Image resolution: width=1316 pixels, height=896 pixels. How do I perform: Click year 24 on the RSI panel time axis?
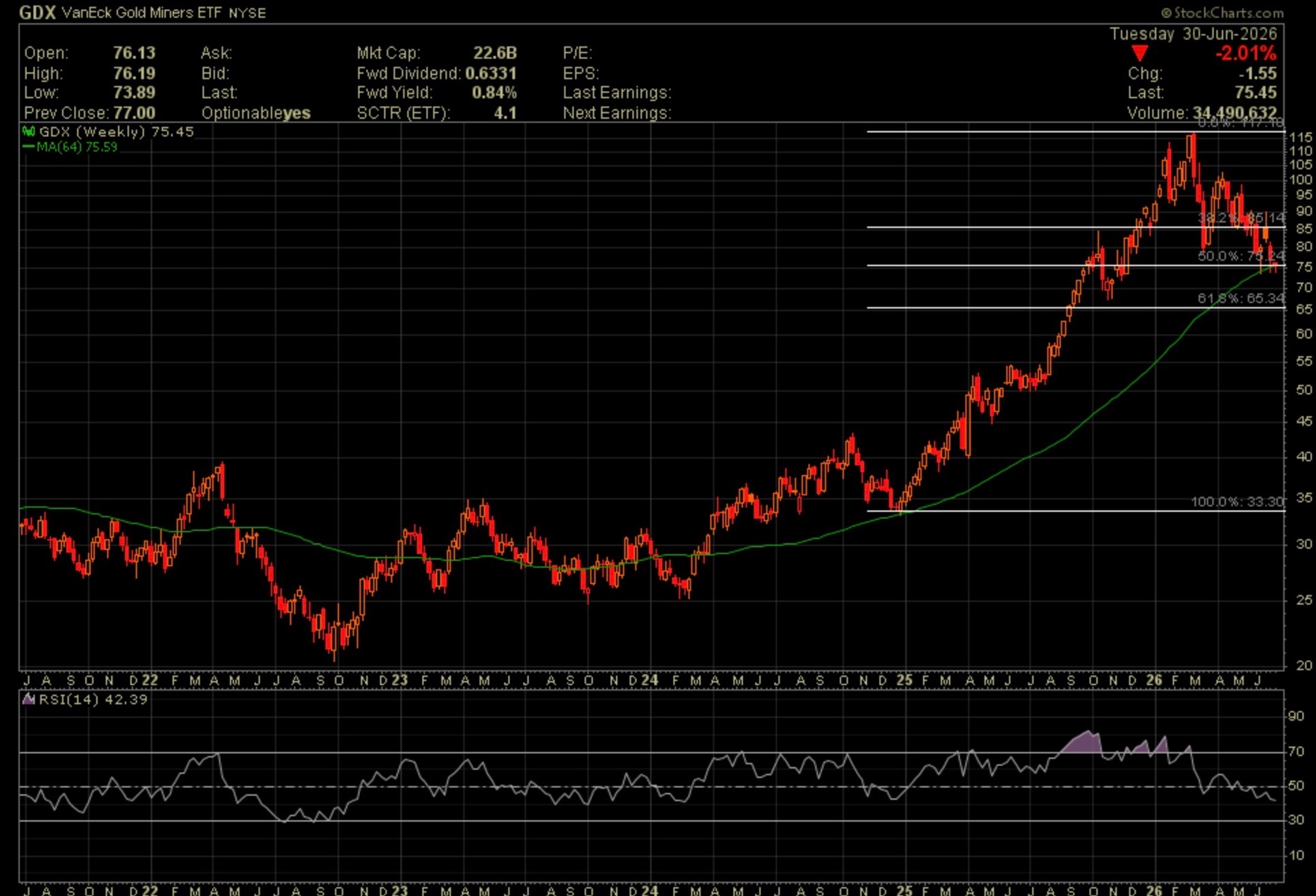pyautogui.click(x=650, y=890)
